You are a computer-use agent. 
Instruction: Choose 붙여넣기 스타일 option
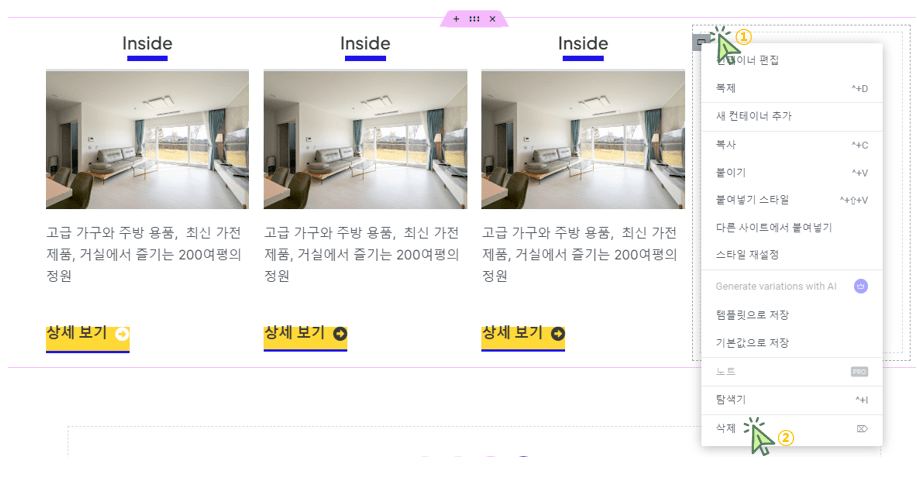pyautogui.click(x=792, y=200)
